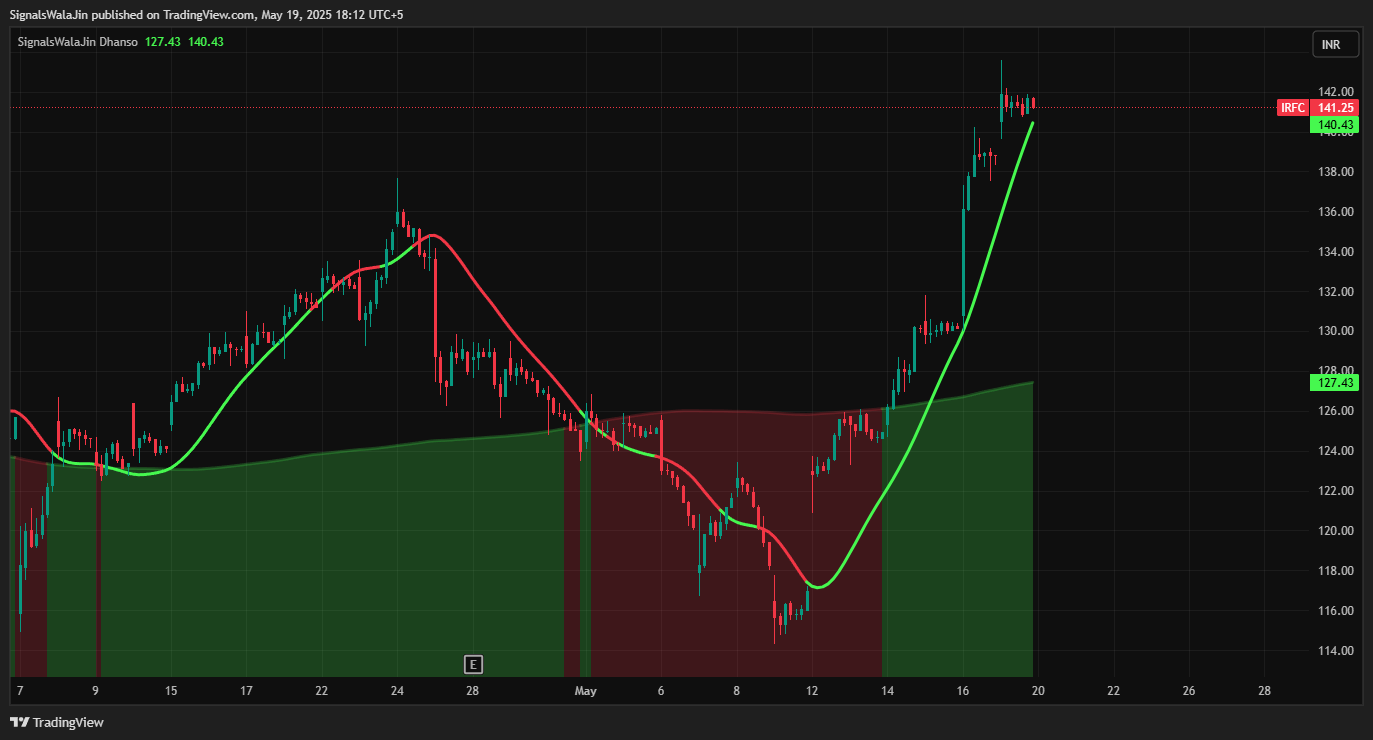Click the 122.00 price scale label
1373x740 pixels.
(x=1335, y=491)
